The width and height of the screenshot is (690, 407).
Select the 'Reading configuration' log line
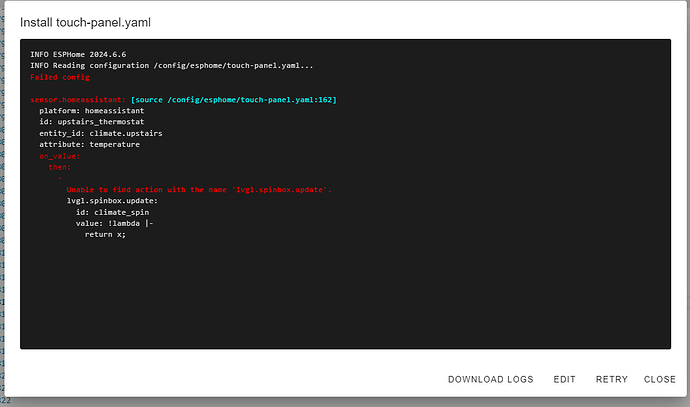[171, 66]
